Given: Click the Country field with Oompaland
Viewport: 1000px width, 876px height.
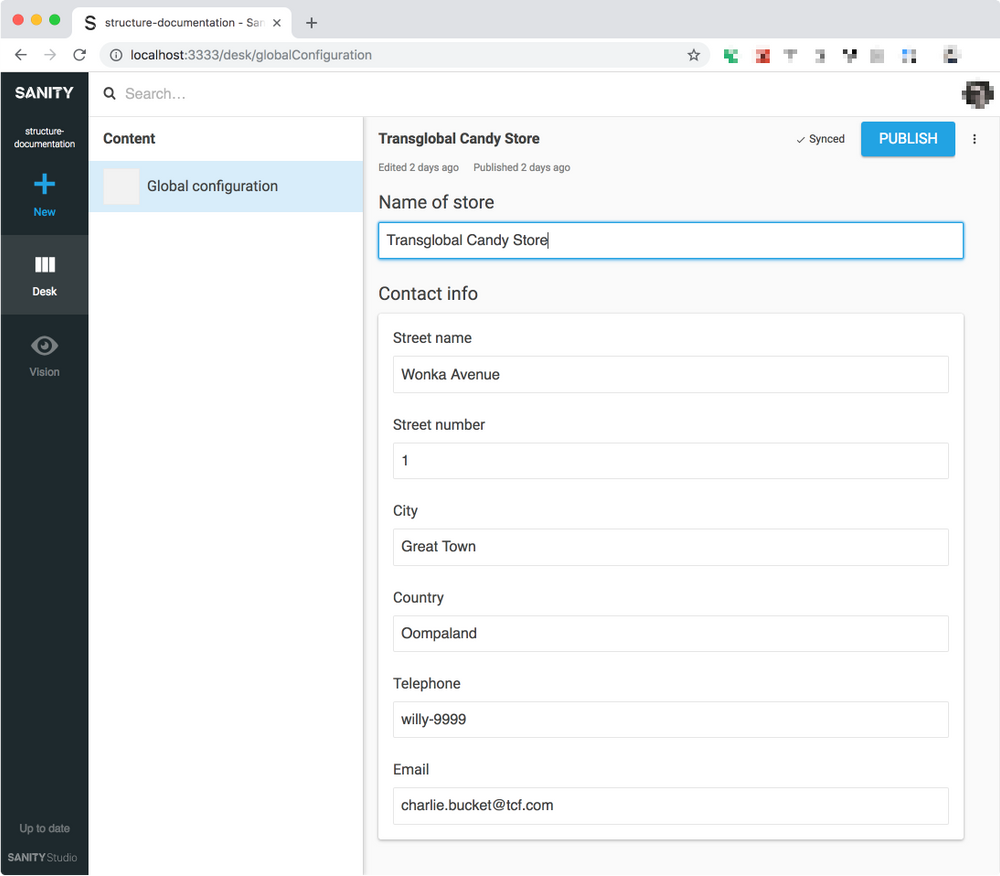Looking at the screenshot, I should (x=670, y=633).
